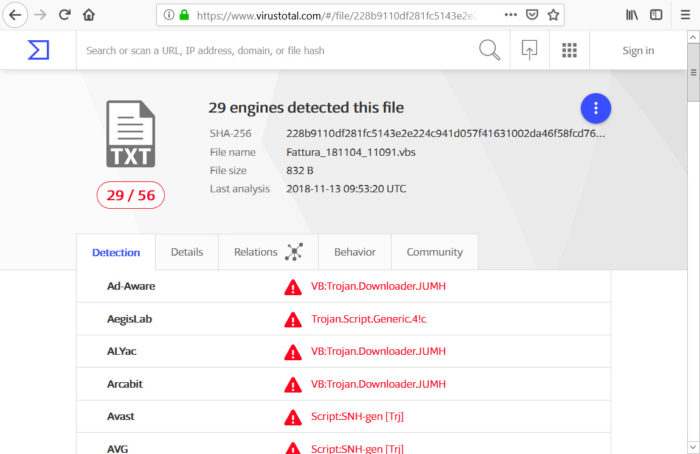Open the Firefox hamburger menu
This screenshot has width=700, height=454.
685,15
